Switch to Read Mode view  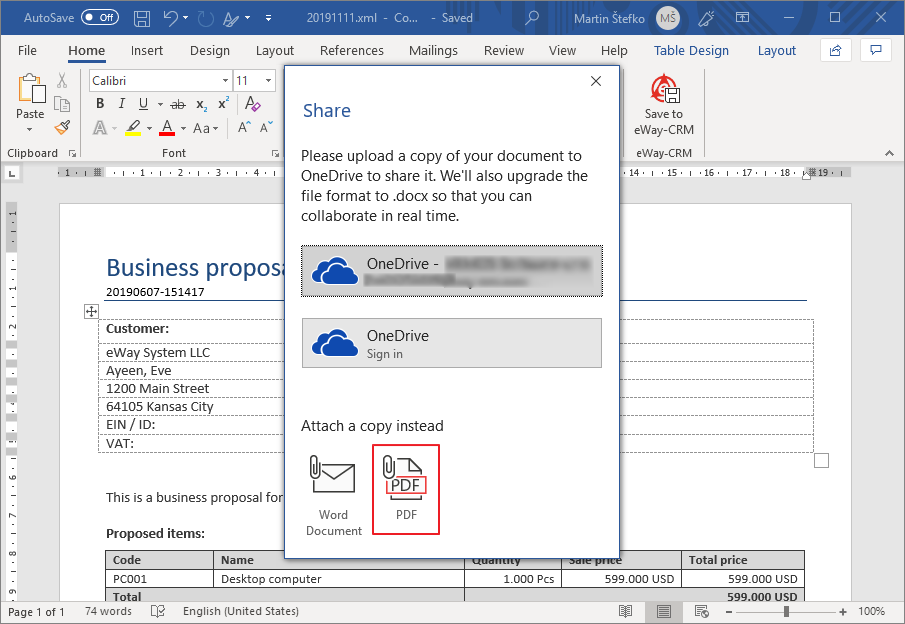click(625, 611)
